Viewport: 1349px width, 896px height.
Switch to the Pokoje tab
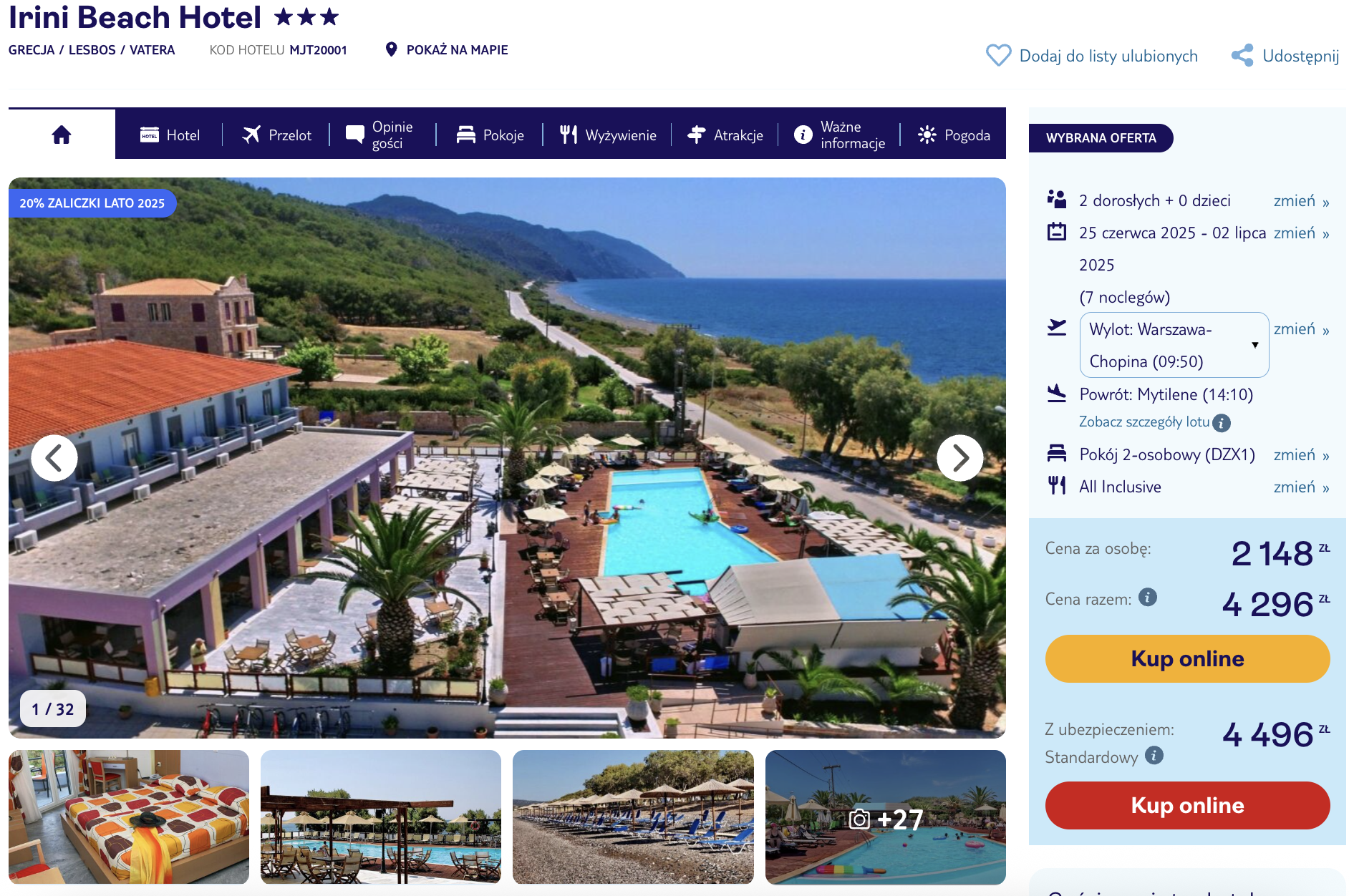click(x=490, y=135)
